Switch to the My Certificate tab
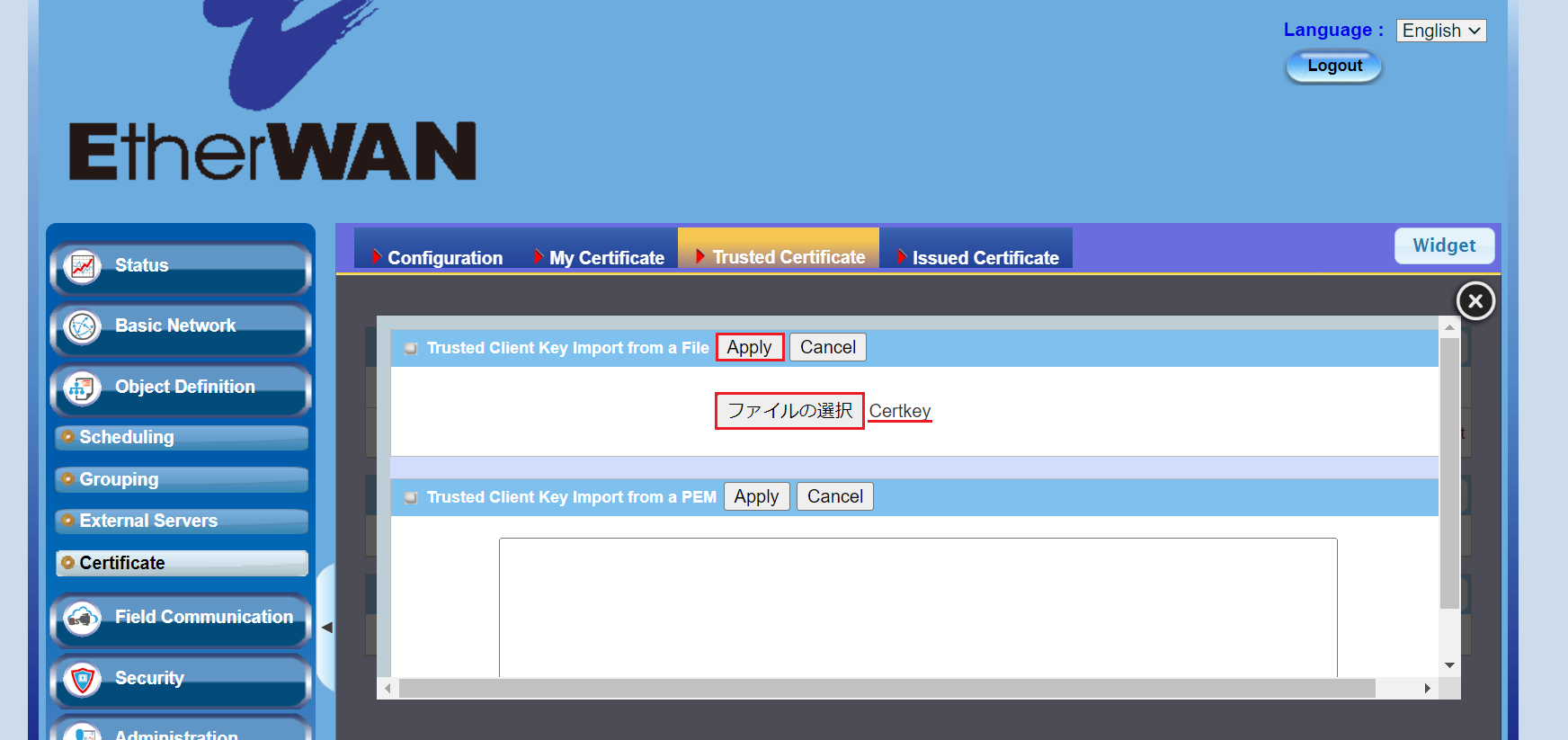Screen dimensions: 1568x740 tap(598, 257)
